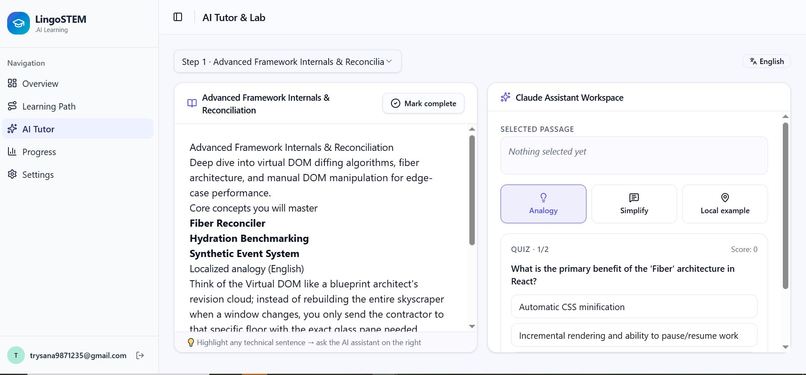
Task: Select AI Tutor navigation item
Action: click(x=78, y=129)
